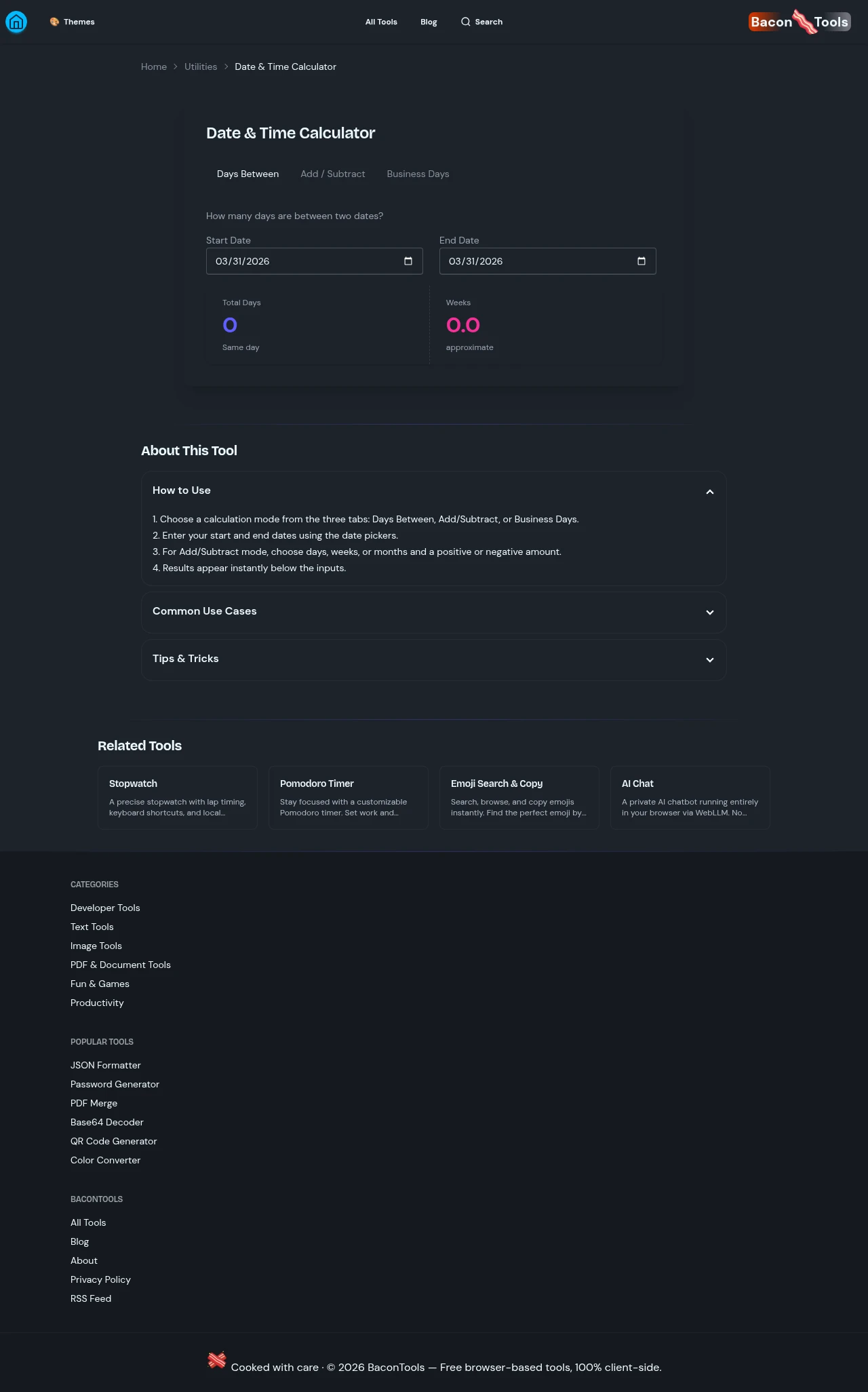Open the End Date calendar picker icon
Image resolution: width=868 pixels, height=1392 pixels.
point(642,261)
